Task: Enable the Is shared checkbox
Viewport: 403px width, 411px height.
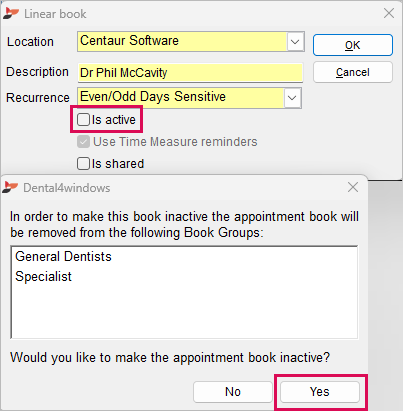Action: pos(83,164)
